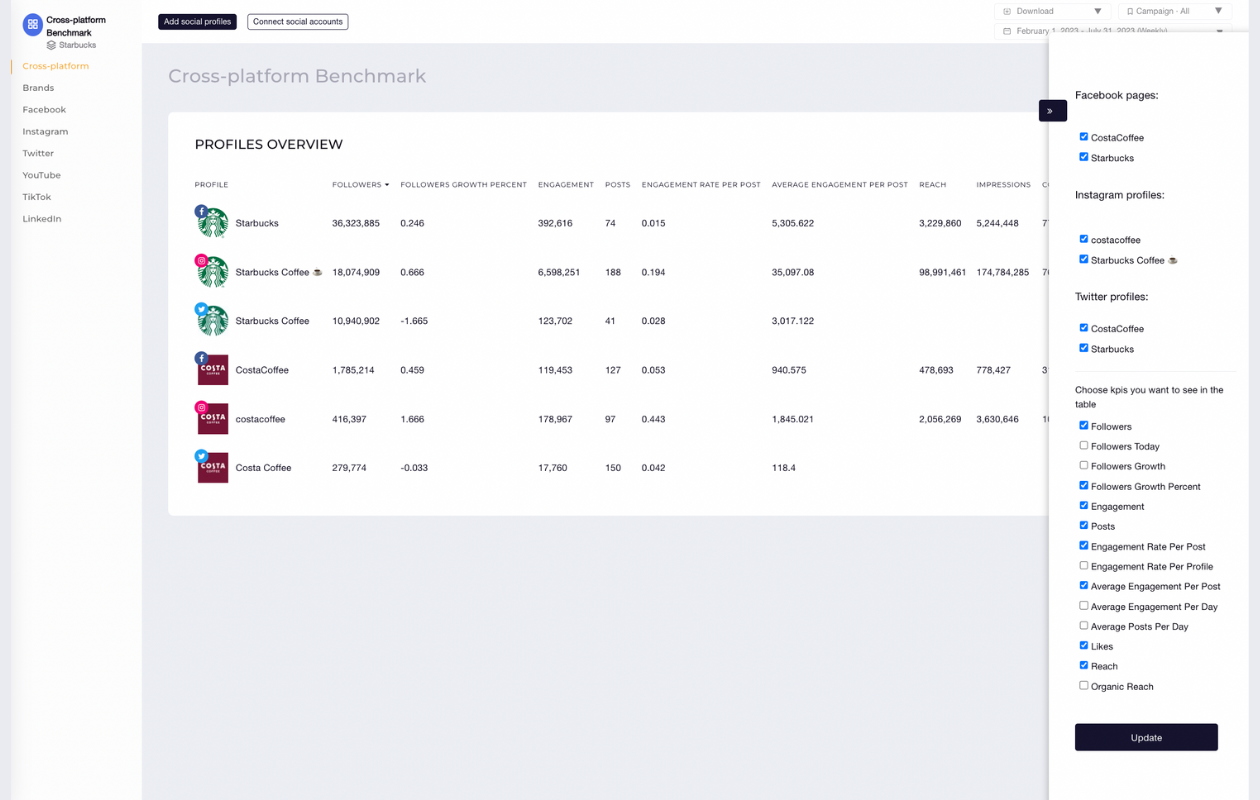Open the date range selector
The image size is (1260, 800).
click(x=1112, y=31)
